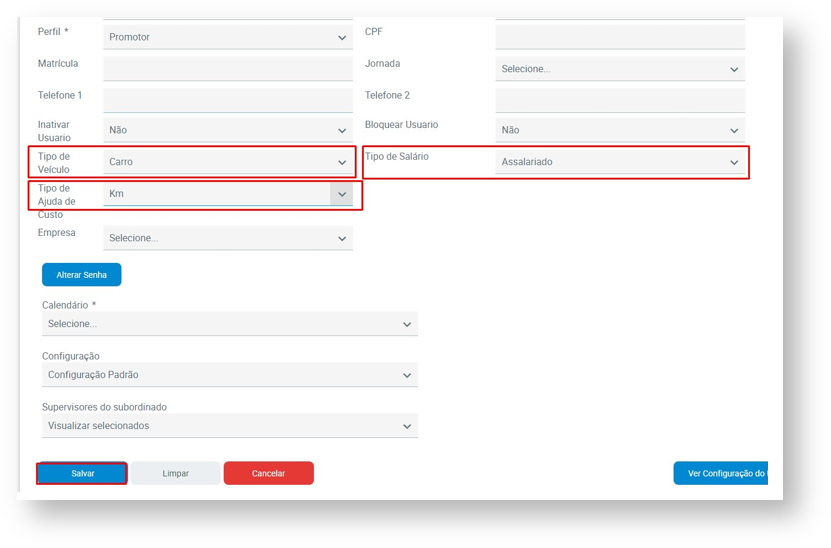Open the Jornada dropdown
This screenshot has width=831, height=548.
(x=620, y=69)
